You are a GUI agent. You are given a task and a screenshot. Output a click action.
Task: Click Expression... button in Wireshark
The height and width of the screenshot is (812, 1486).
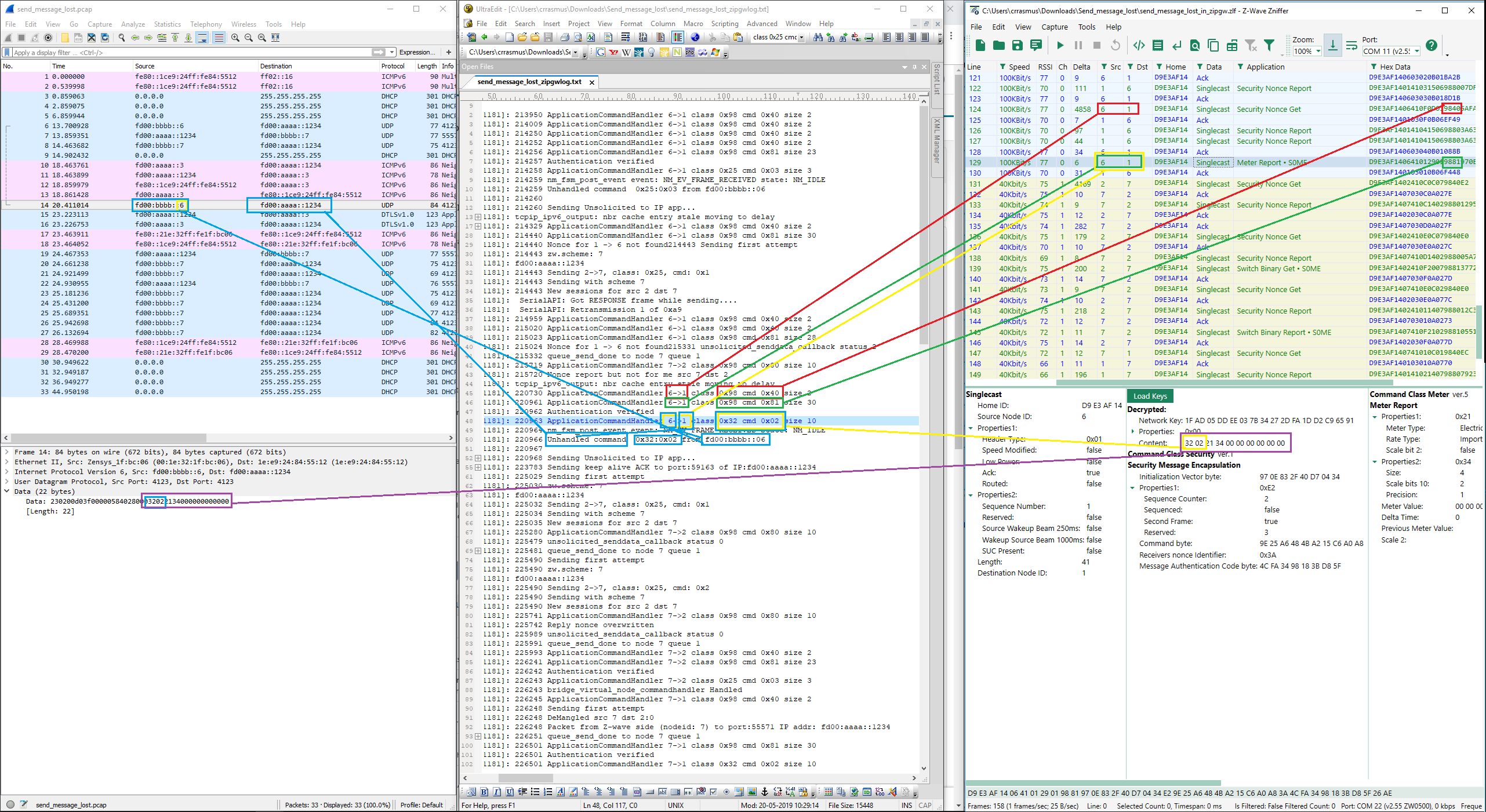click(x=417, y=52)
